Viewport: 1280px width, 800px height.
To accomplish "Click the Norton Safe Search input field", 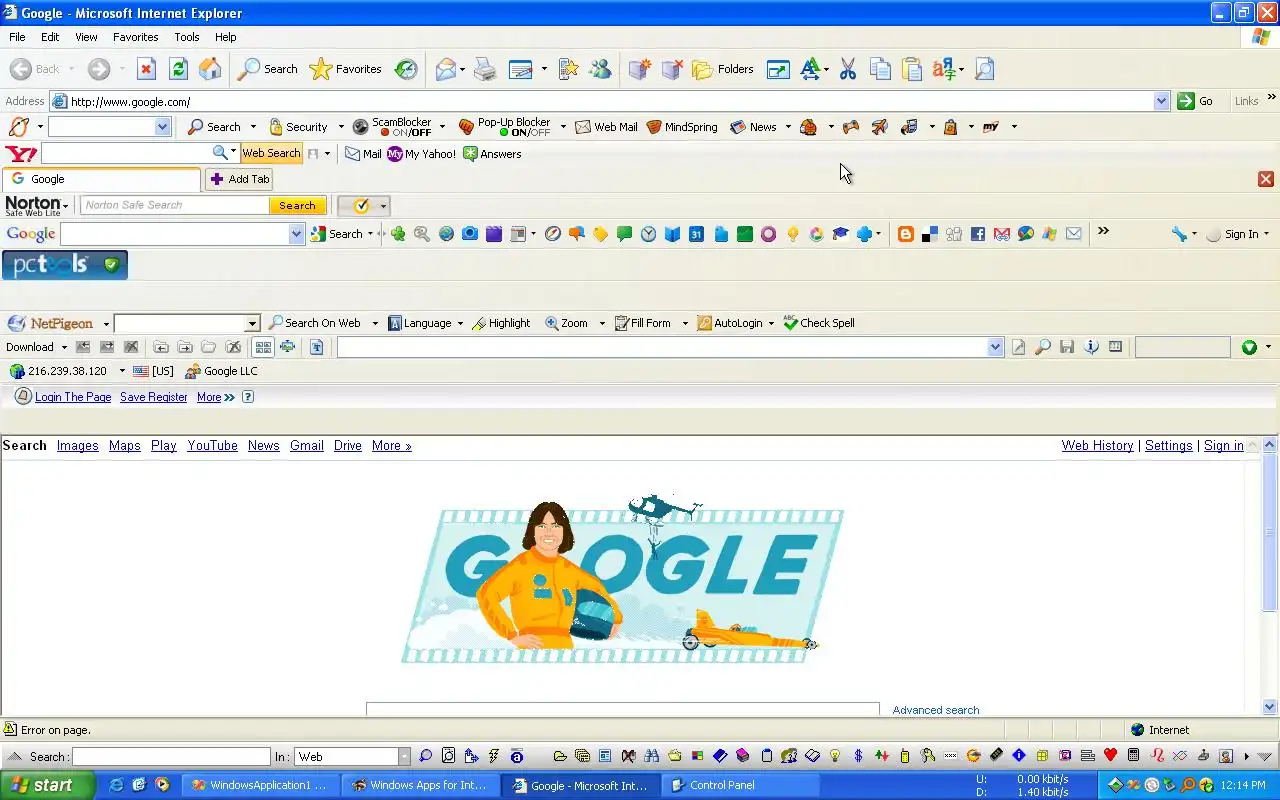I will (175, 206).
